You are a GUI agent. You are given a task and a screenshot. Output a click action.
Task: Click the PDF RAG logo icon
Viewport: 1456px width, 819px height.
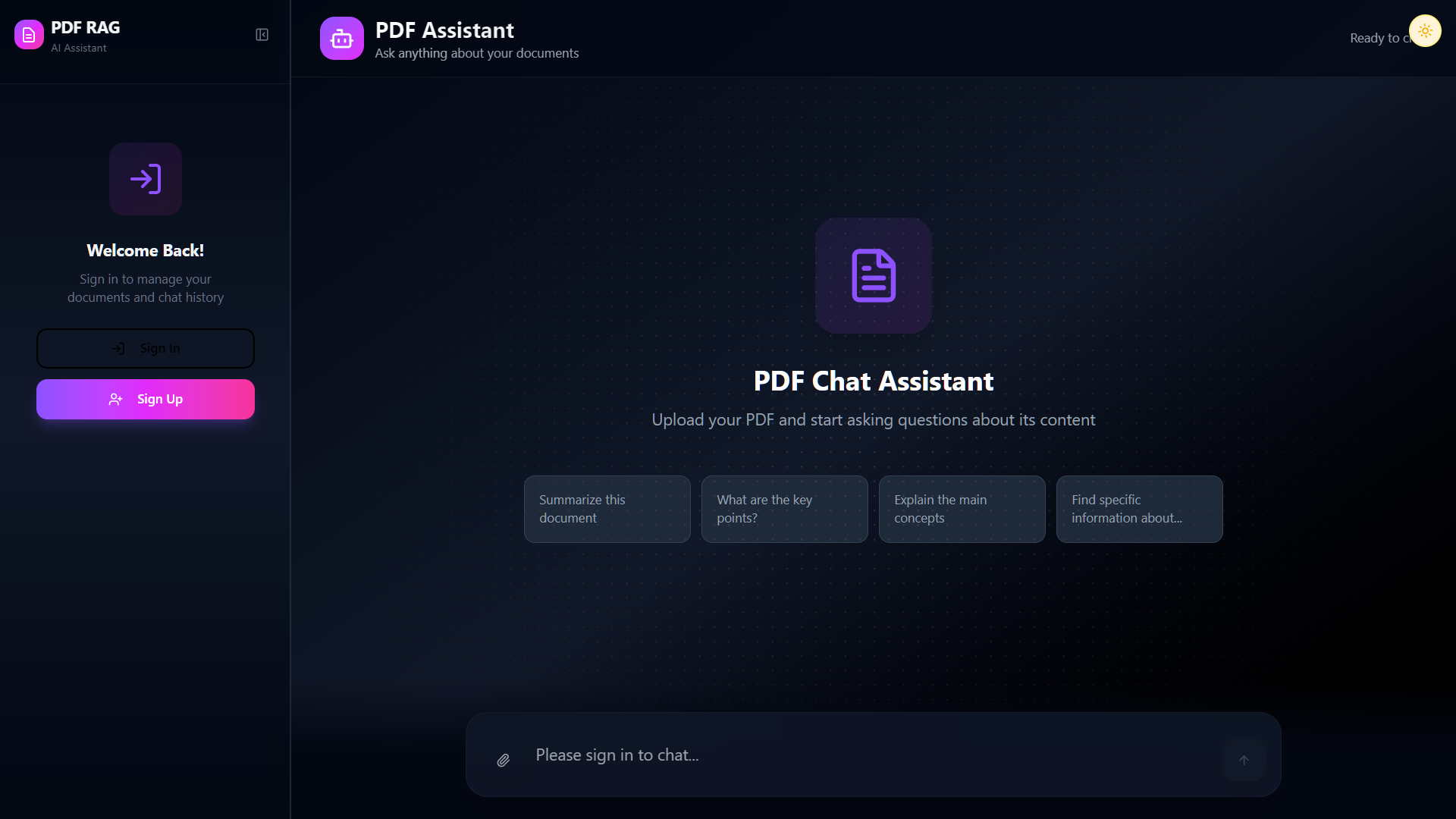click(29, 35)
